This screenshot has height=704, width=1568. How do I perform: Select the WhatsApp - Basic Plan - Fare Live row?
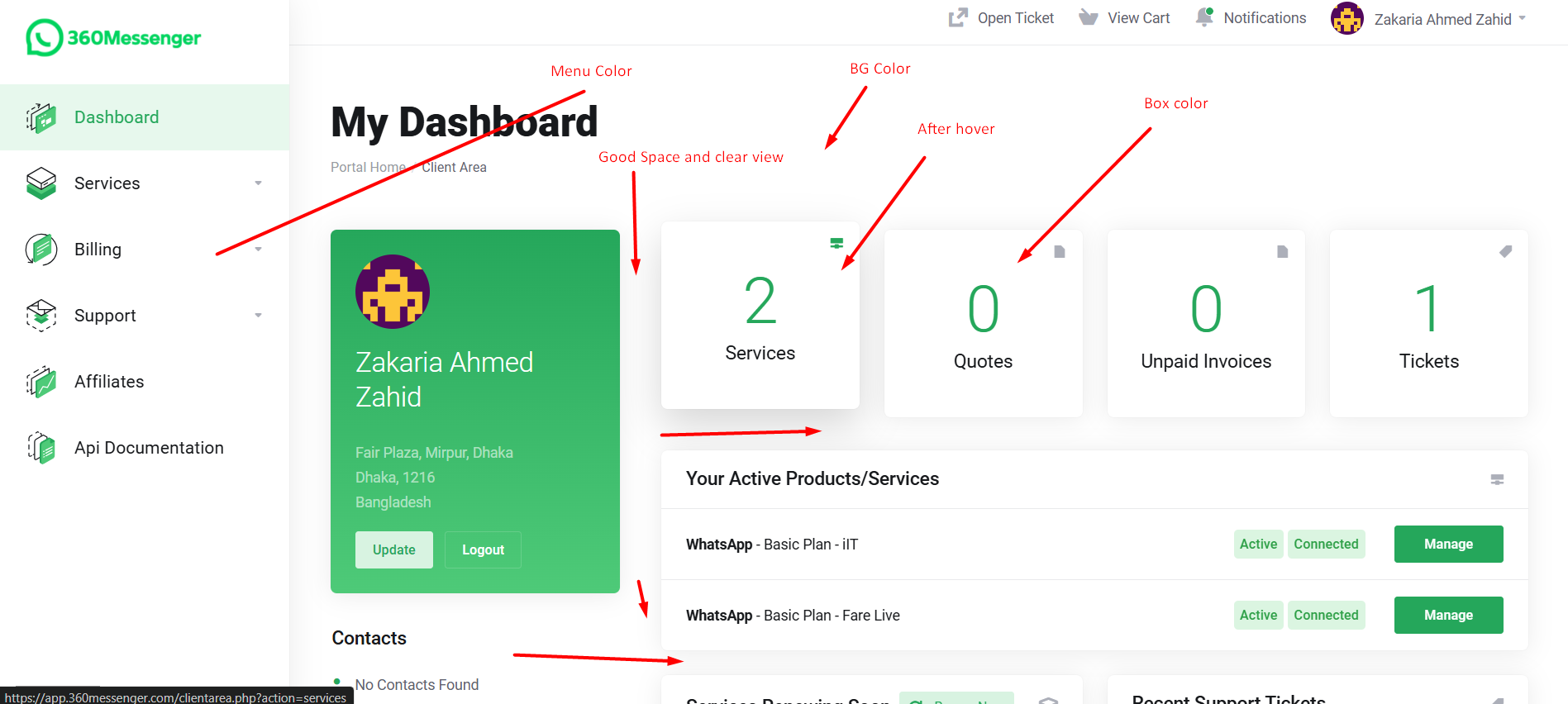[x=1094, y=615]
